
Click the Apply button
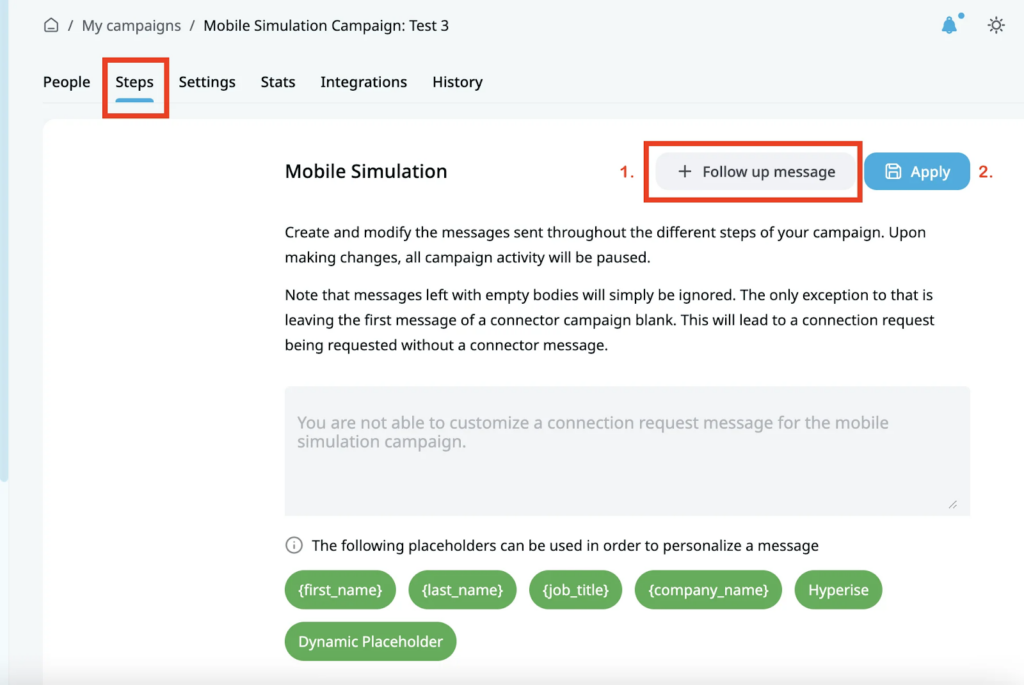click(x=916, y=171)
